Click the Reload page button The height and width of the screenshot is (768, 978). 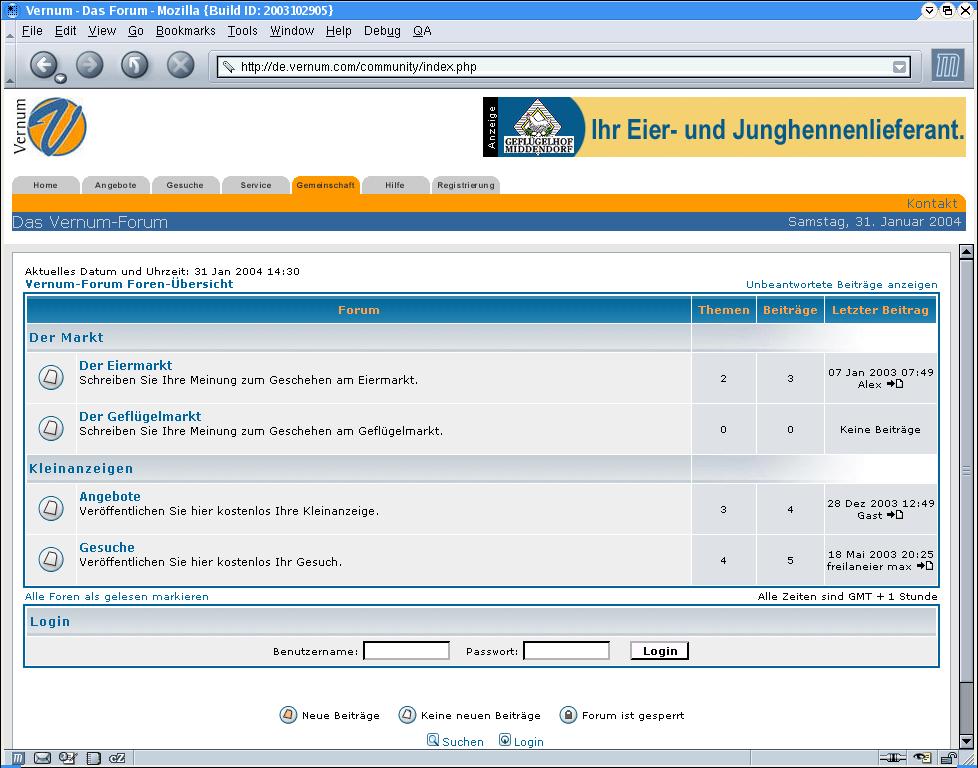[135, 66]
